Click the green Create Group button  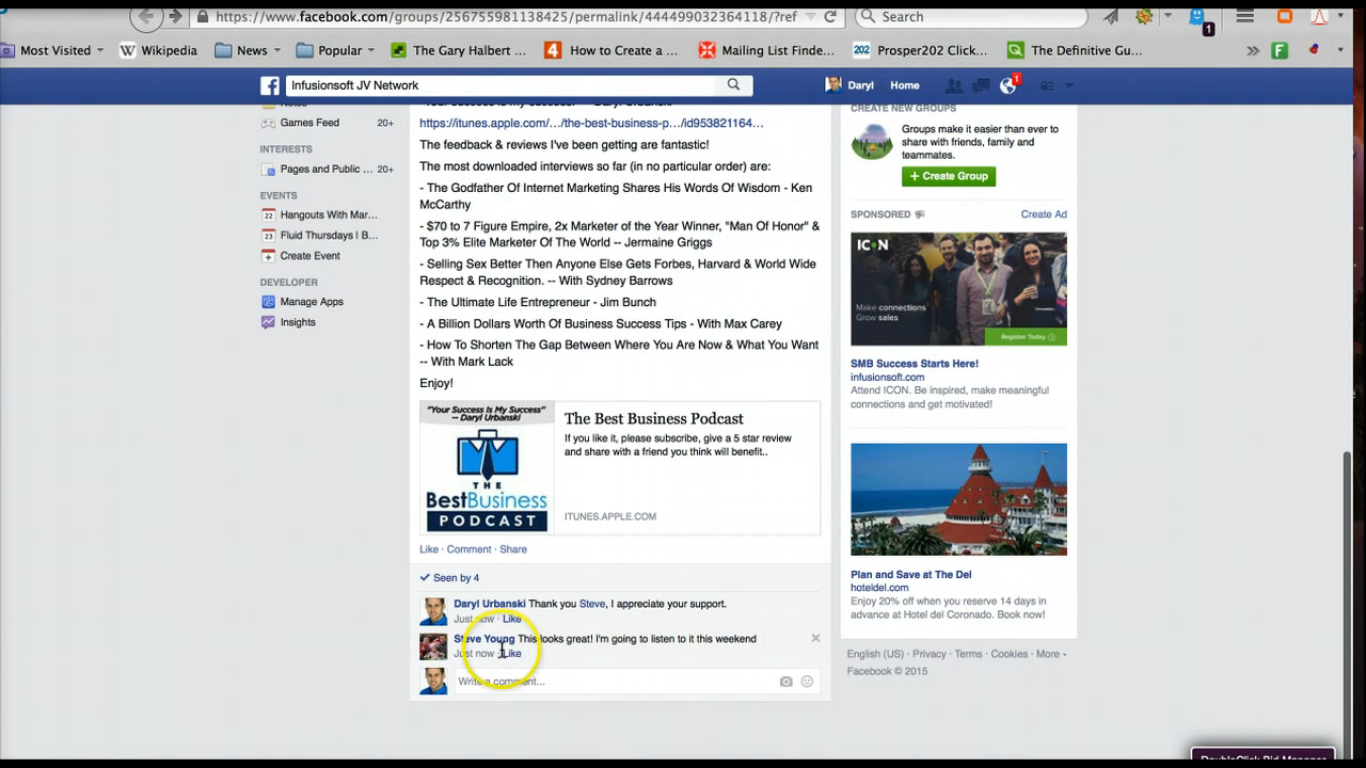pos(949,176)
